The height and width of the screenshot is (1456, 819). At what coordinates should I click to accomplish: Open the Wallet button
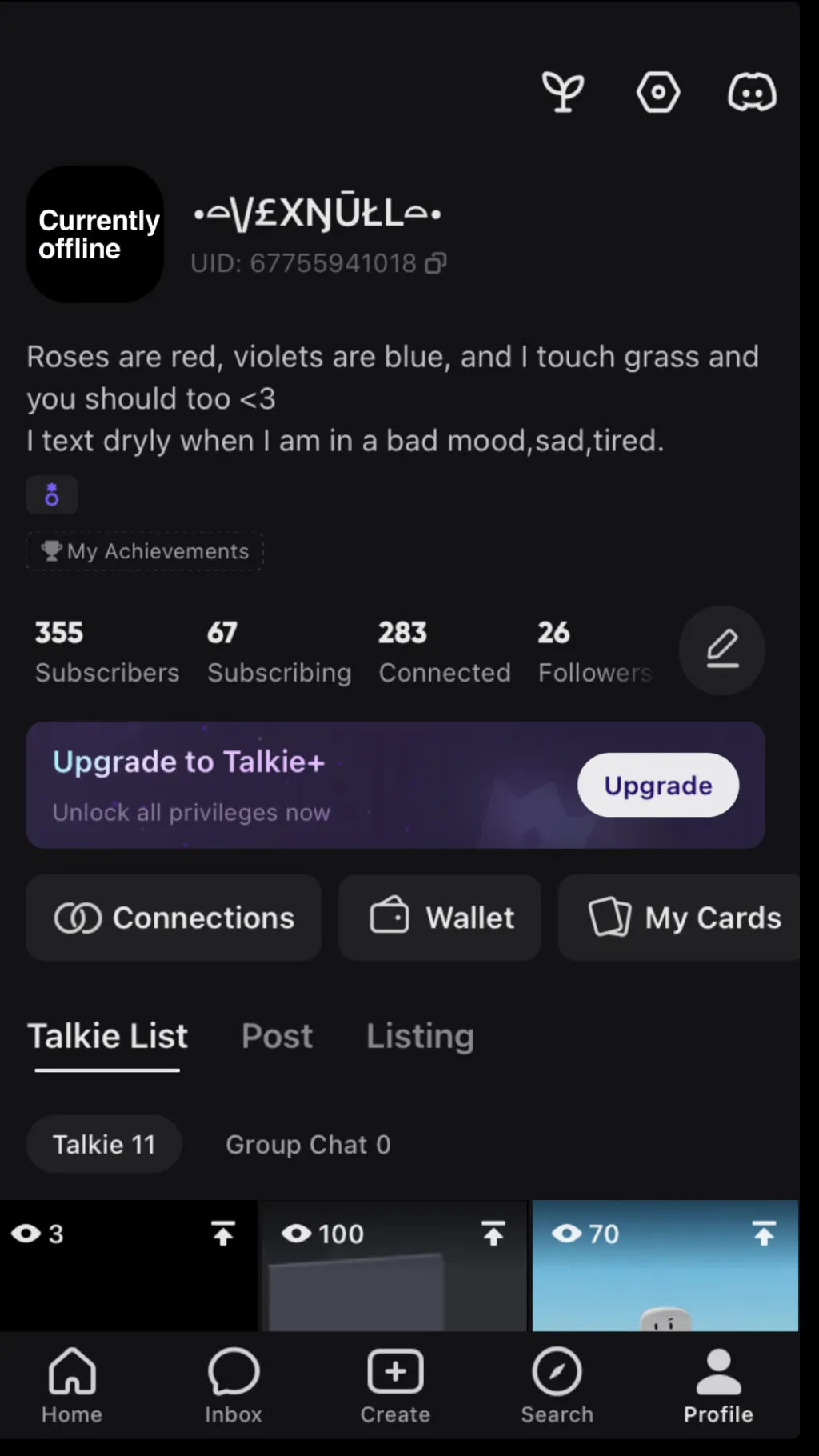[440, 918]
